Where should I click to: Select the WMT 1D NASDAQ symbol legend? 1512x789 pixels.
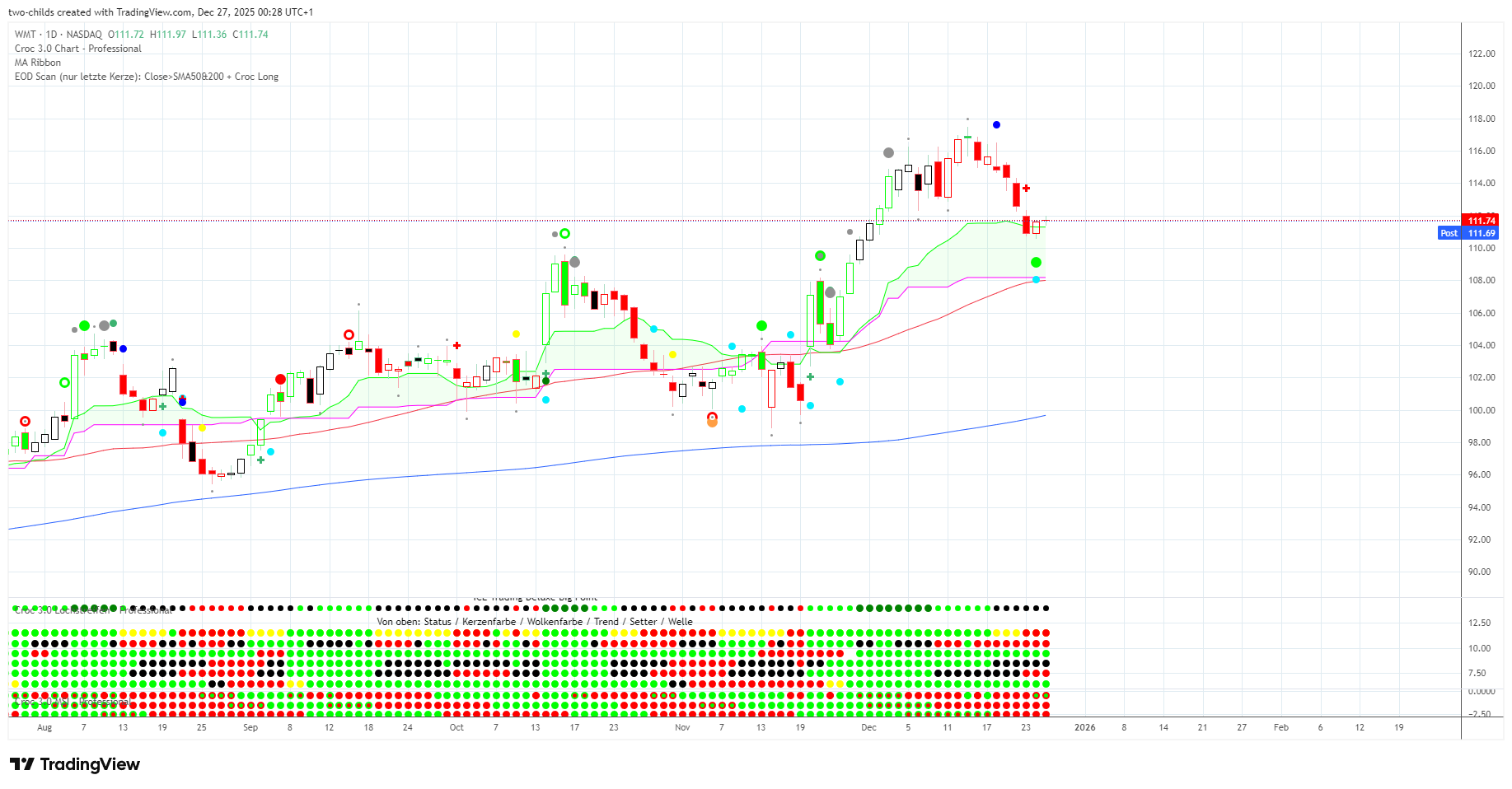click(x=59, y=35)
